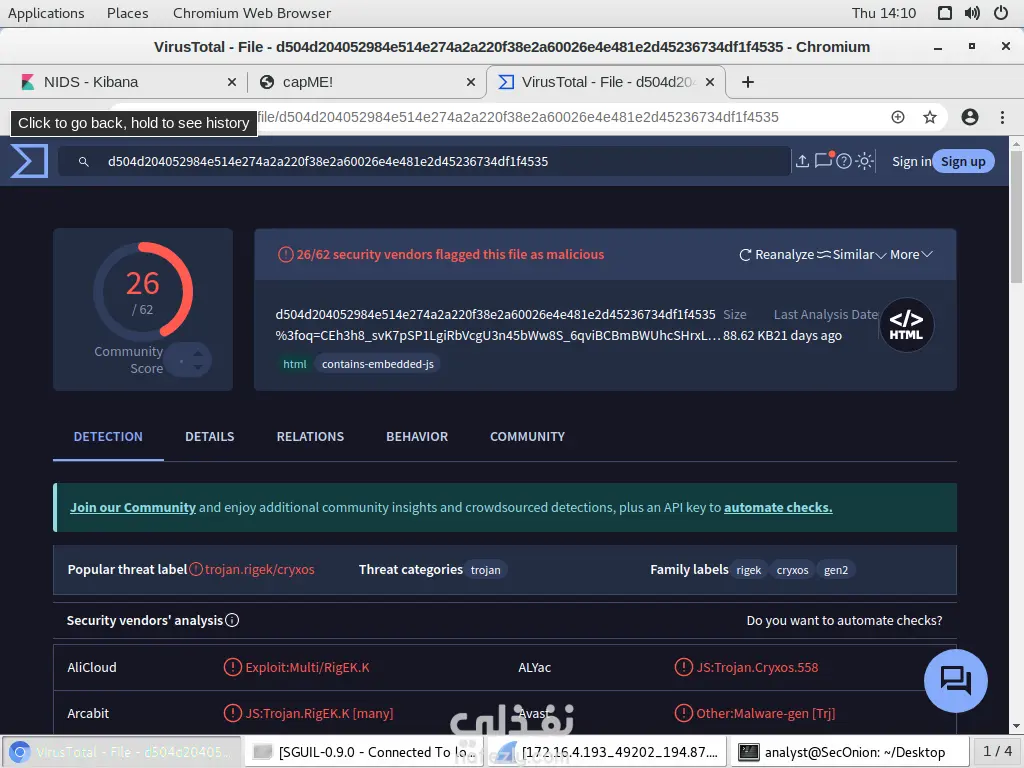
Task: Click the search magnifier icon
Action: tap(84, 161)
